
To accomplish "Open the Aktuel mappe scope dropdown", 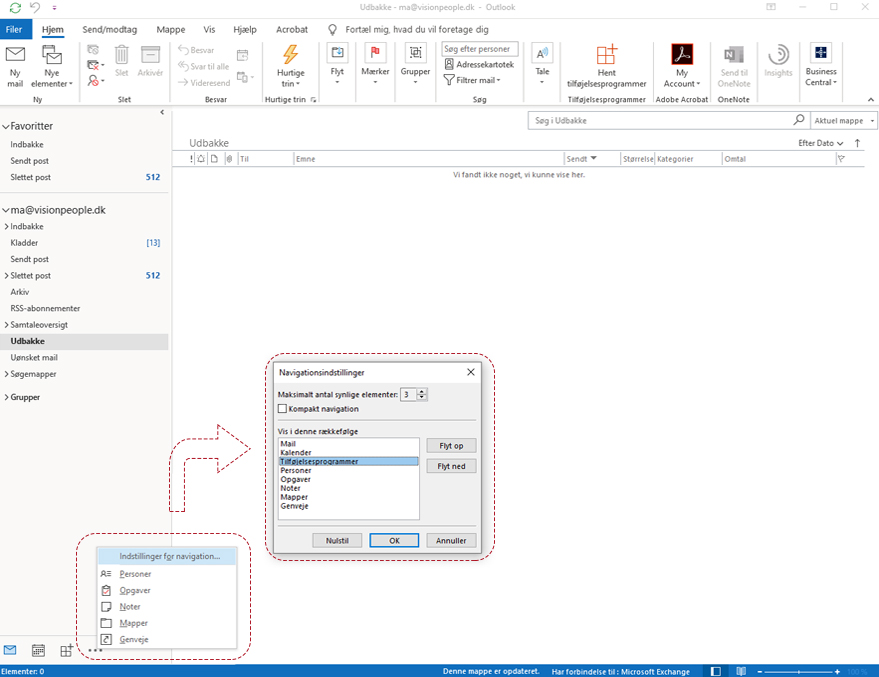I will (844, 120).
